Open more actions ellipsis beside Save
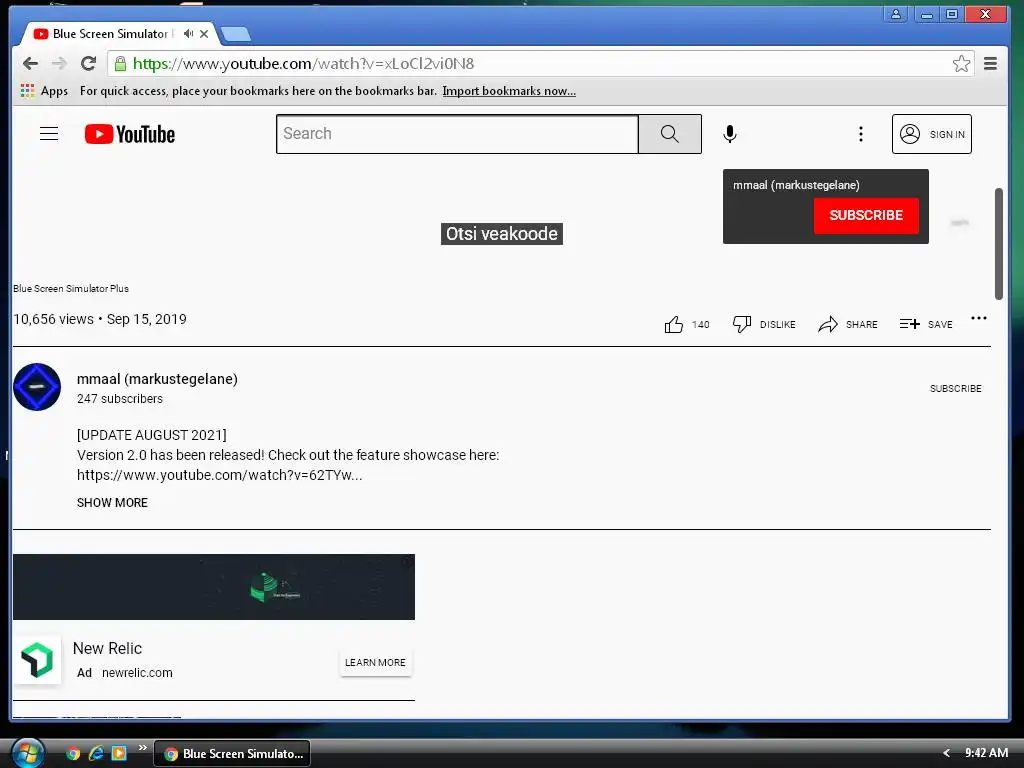This screenshot has width=1024, height=768. pos(978,318)
